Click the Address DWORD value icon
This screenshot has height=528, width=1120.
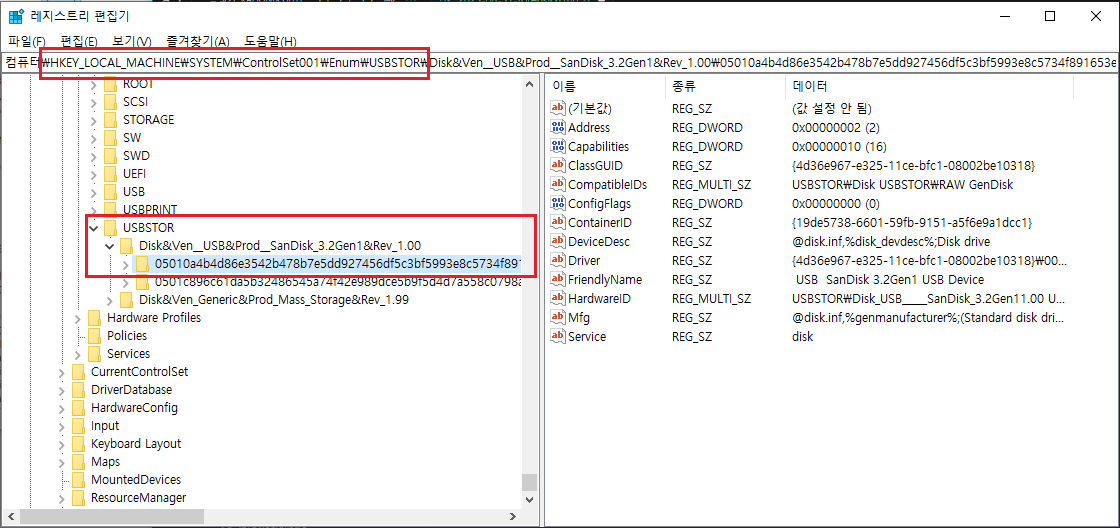pos(558,127)
